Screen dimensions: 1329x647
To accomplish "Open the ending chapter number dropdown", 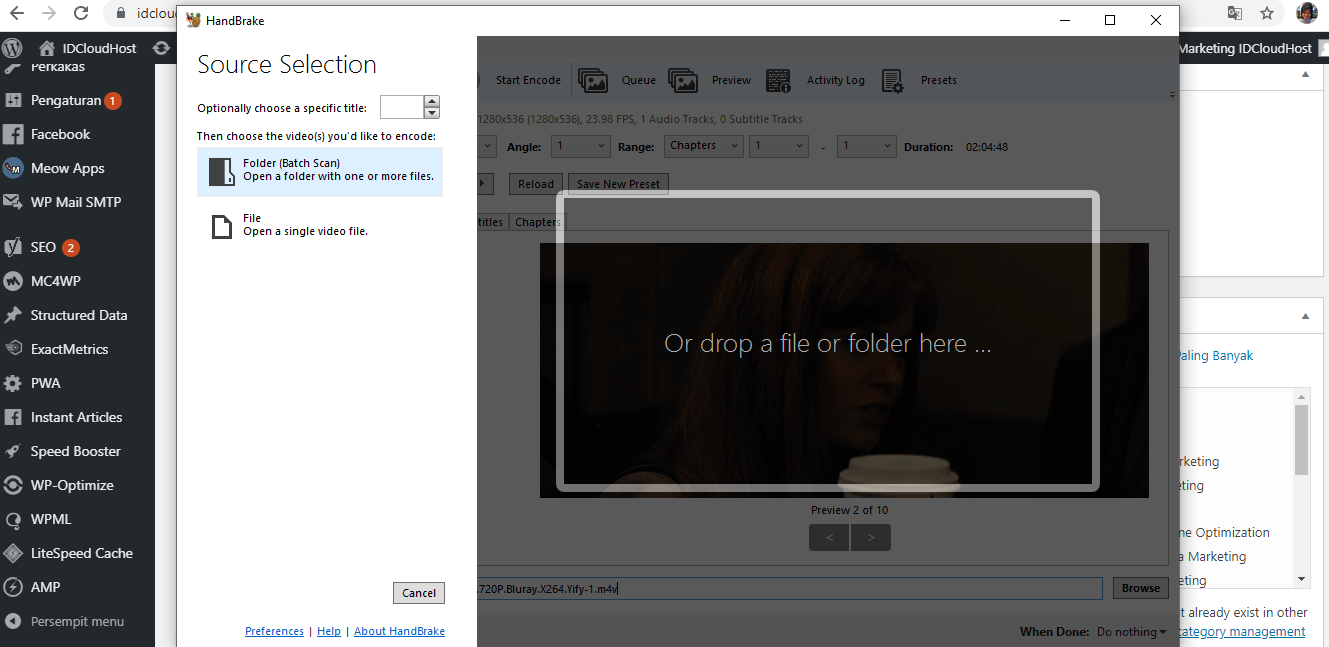I will [866, 146].
